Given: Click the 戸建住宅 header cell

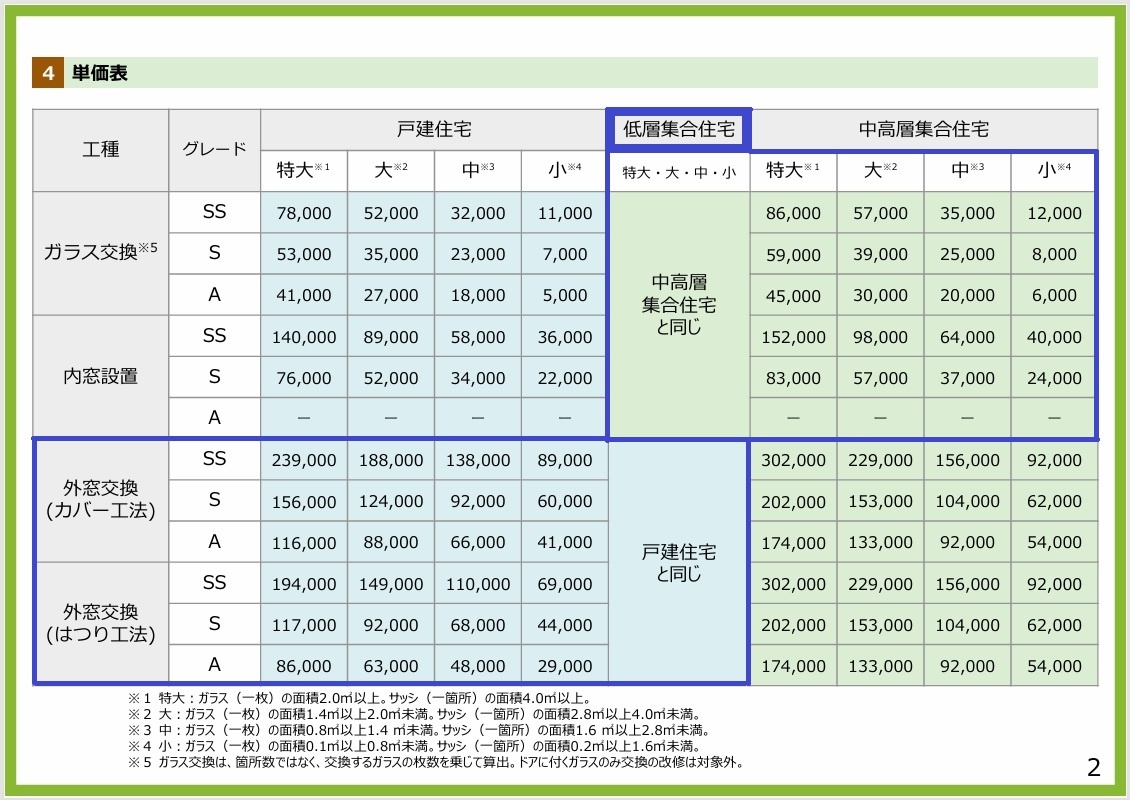Looking at the screenshot, I should click(434, 130).
